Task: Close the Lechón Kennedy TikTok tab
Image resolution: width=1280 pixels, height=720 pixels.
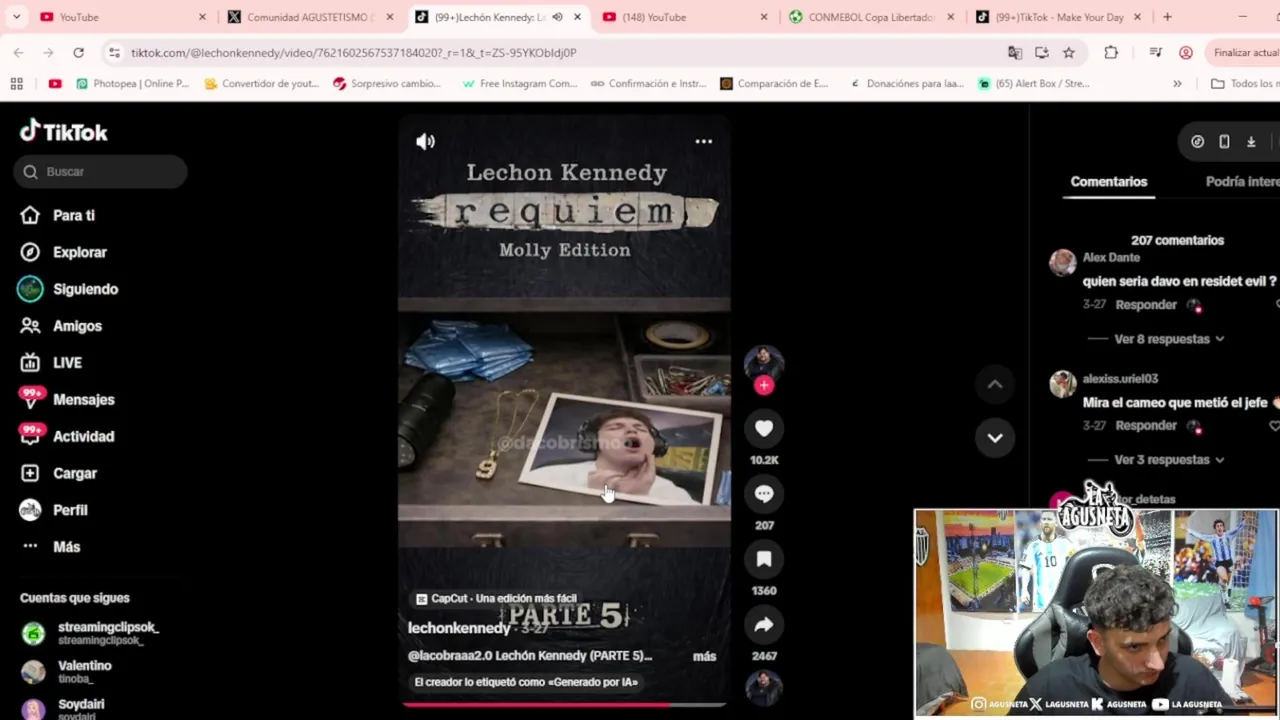Action: (x=578, y=17)
